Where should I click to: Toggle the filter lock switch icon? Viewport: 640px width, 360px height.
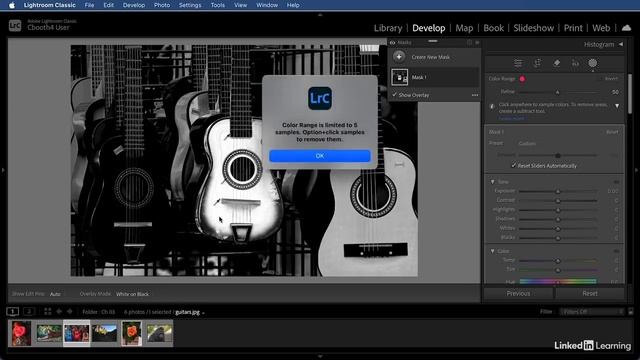click(631, 312)
